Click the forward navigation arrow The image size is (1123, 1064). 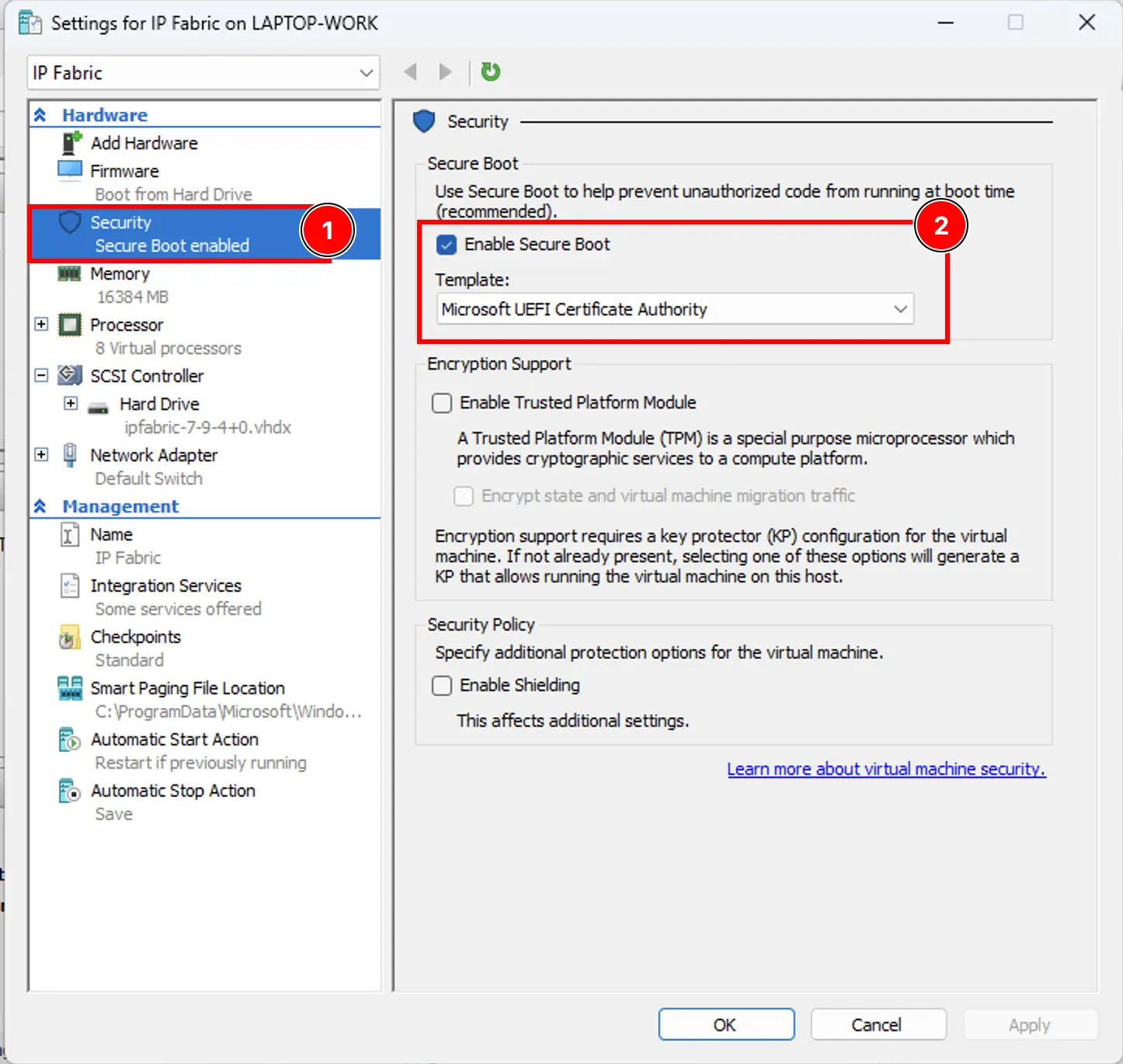[x=444, y=71]
